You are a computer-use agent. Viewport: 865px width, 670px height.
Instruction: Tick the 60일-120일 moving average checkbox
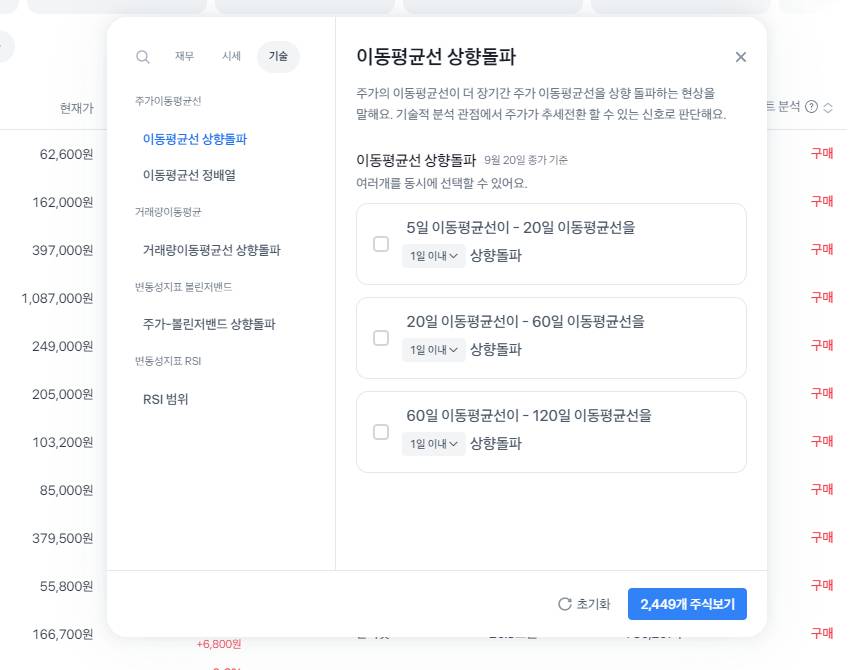tap(381, 431)
